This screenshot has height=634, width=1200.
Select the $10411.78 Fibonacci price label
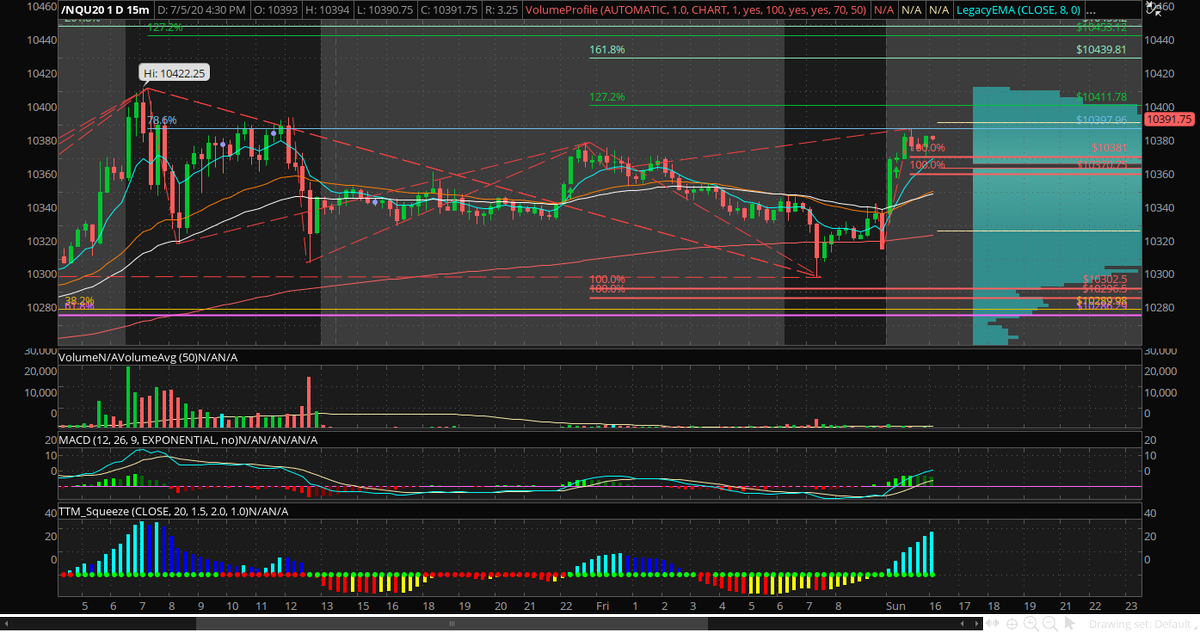tap(1103, 97)
